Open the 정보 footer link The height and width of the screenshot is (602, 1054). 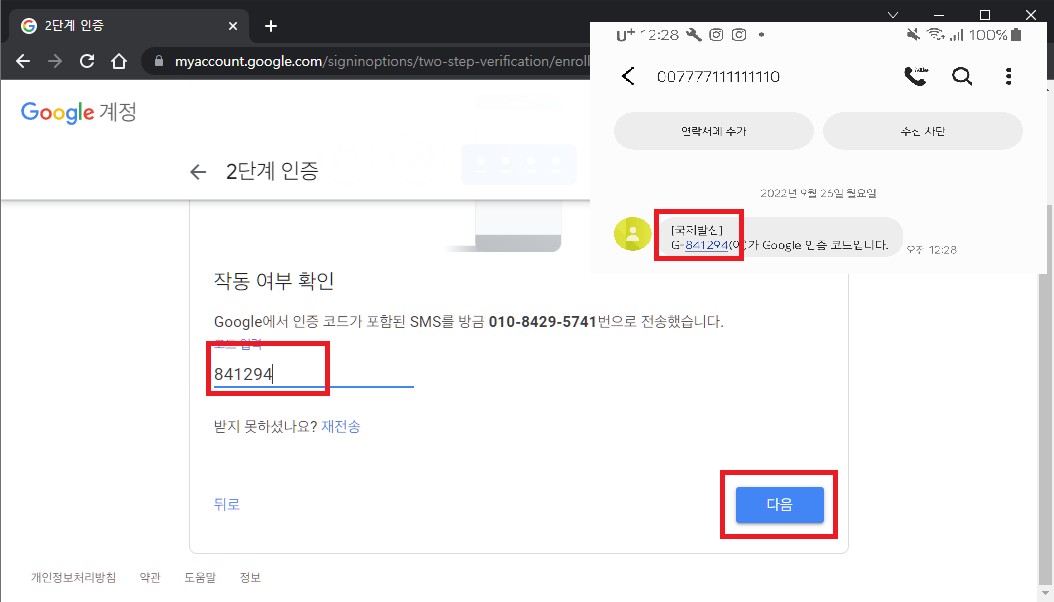pos(250,578)
